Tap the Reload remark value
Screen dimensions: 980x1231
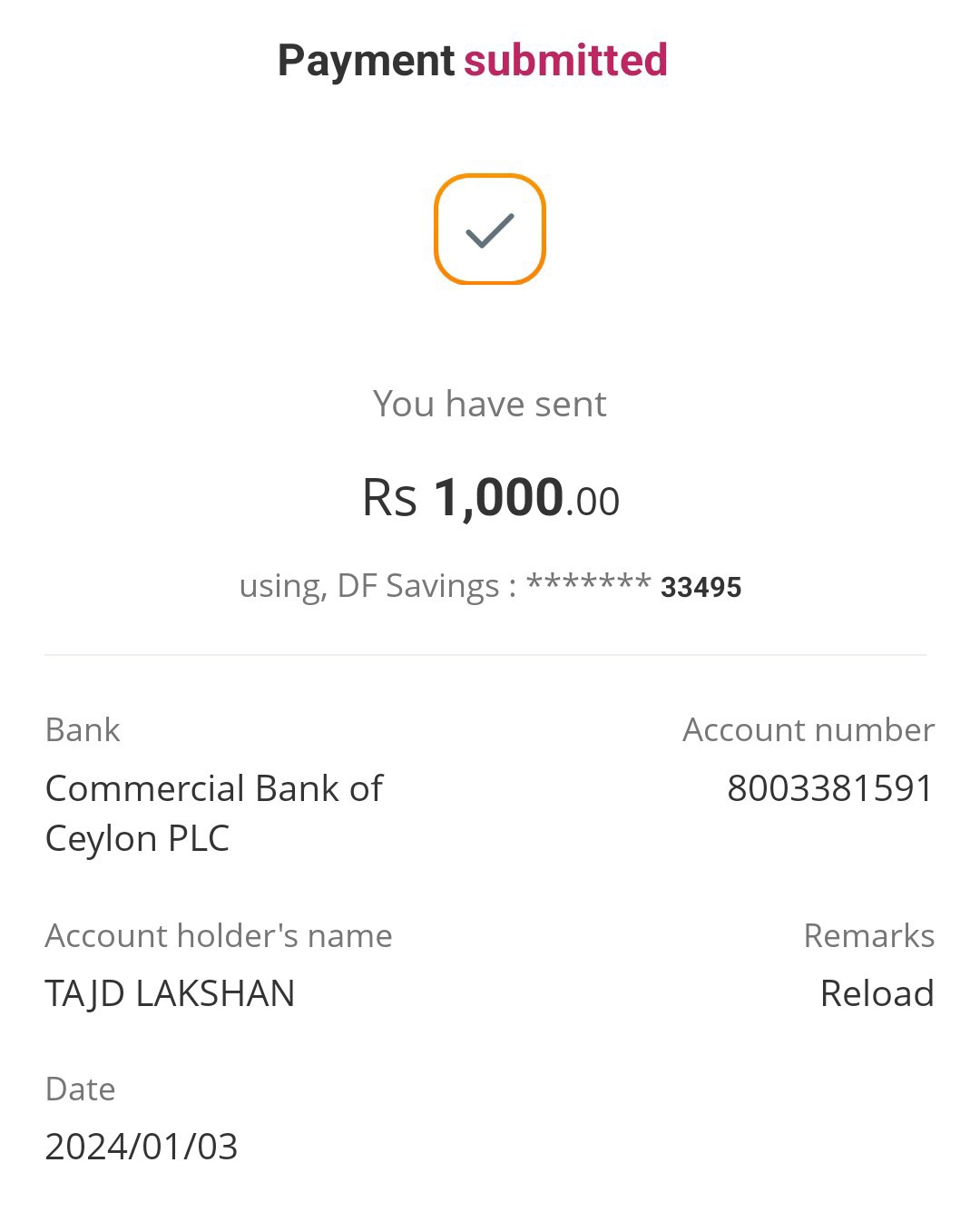877,993
